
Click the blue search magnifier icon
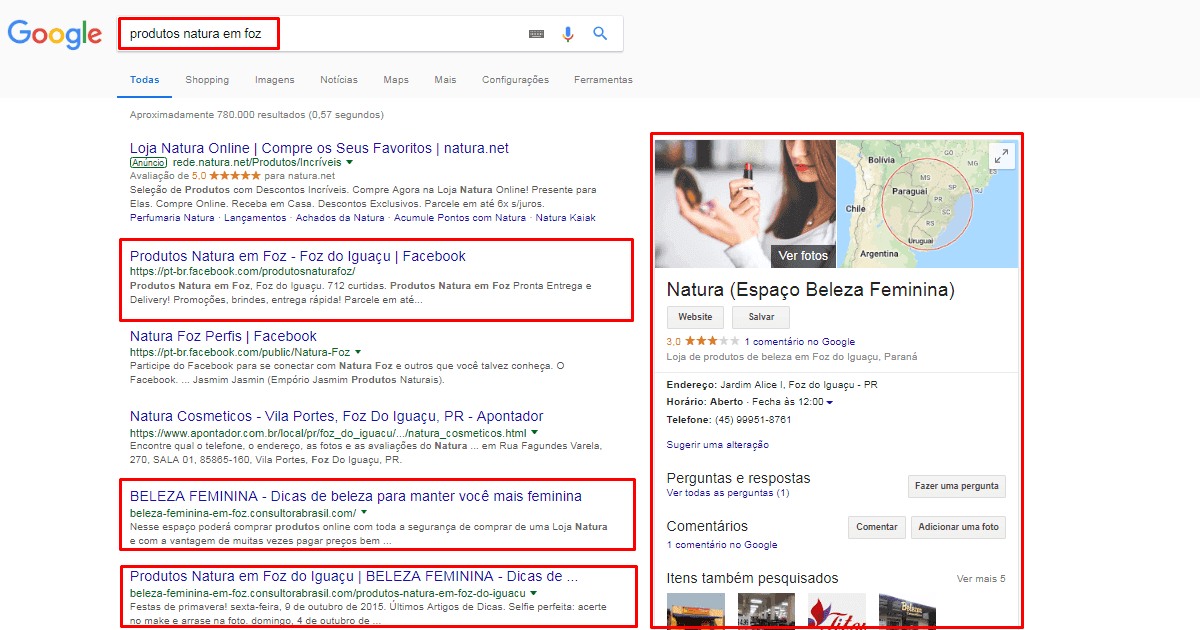pos(600,33)
